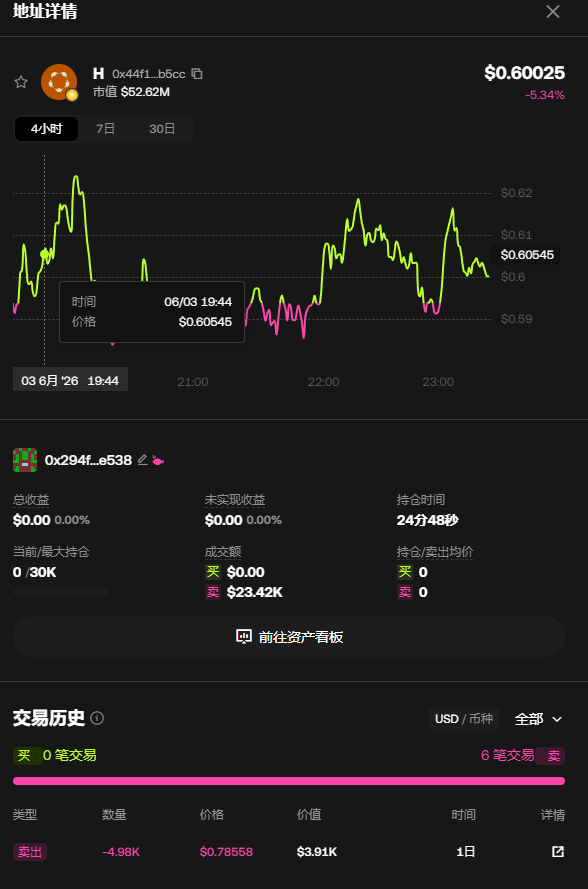Open the H token logo avatar
The height and width of the screenshot is (889, 588).
(59, 82)
